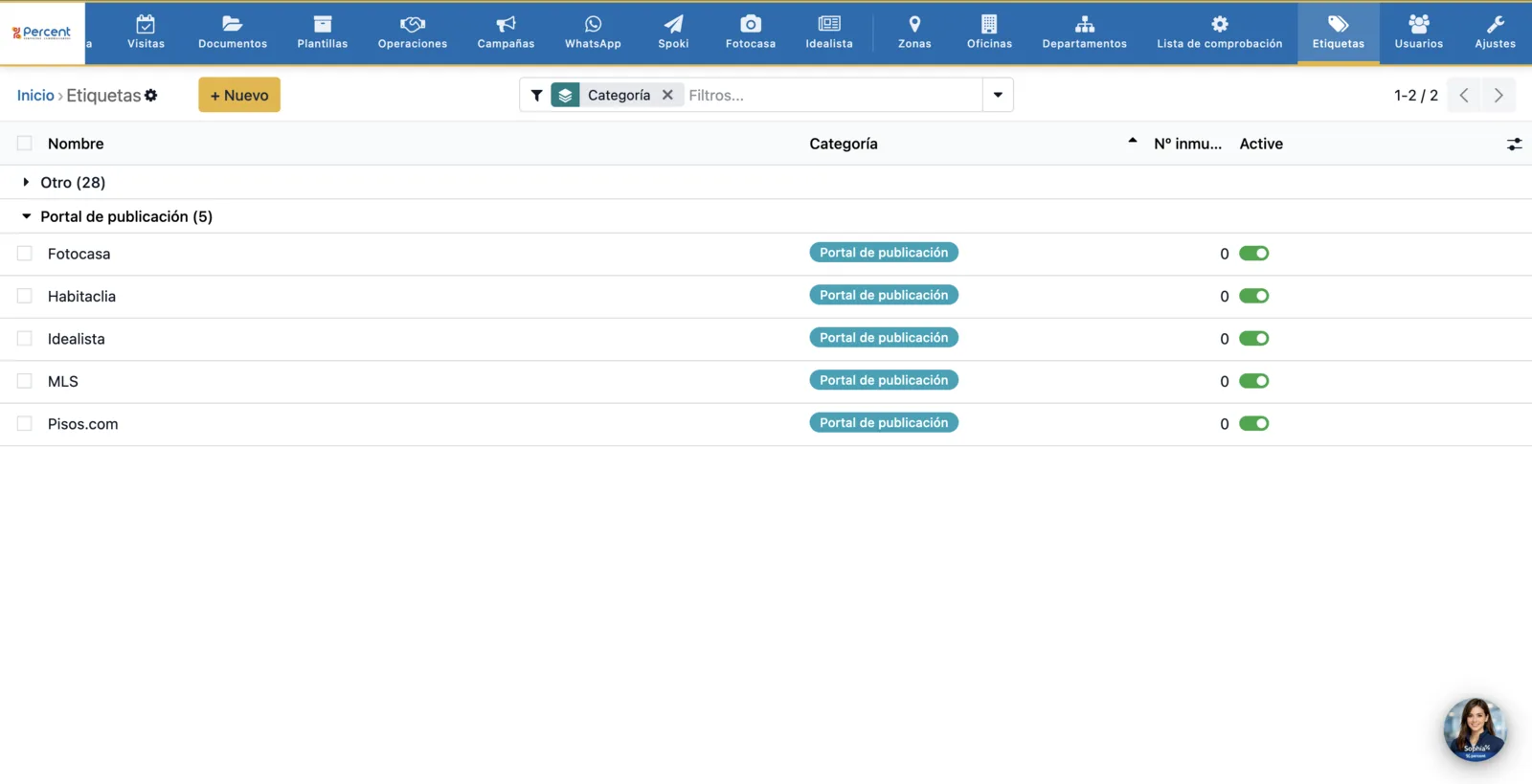Open the Operaciones handshake icon
Image resolution: width=1532 pixels, height=784 pixels.
[413, 24]
